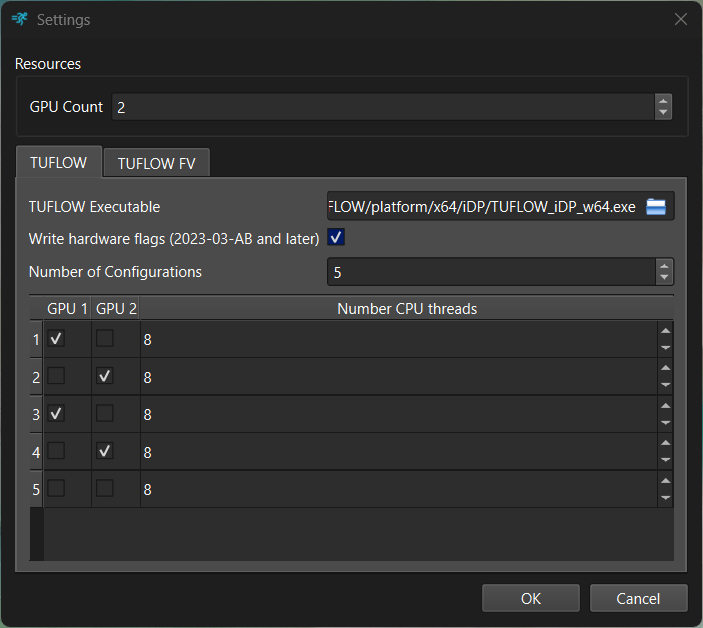Uncheck GPU 1 for configuration 3
Viewport: 703px width, 628px height.
click(x=56, y=413)
